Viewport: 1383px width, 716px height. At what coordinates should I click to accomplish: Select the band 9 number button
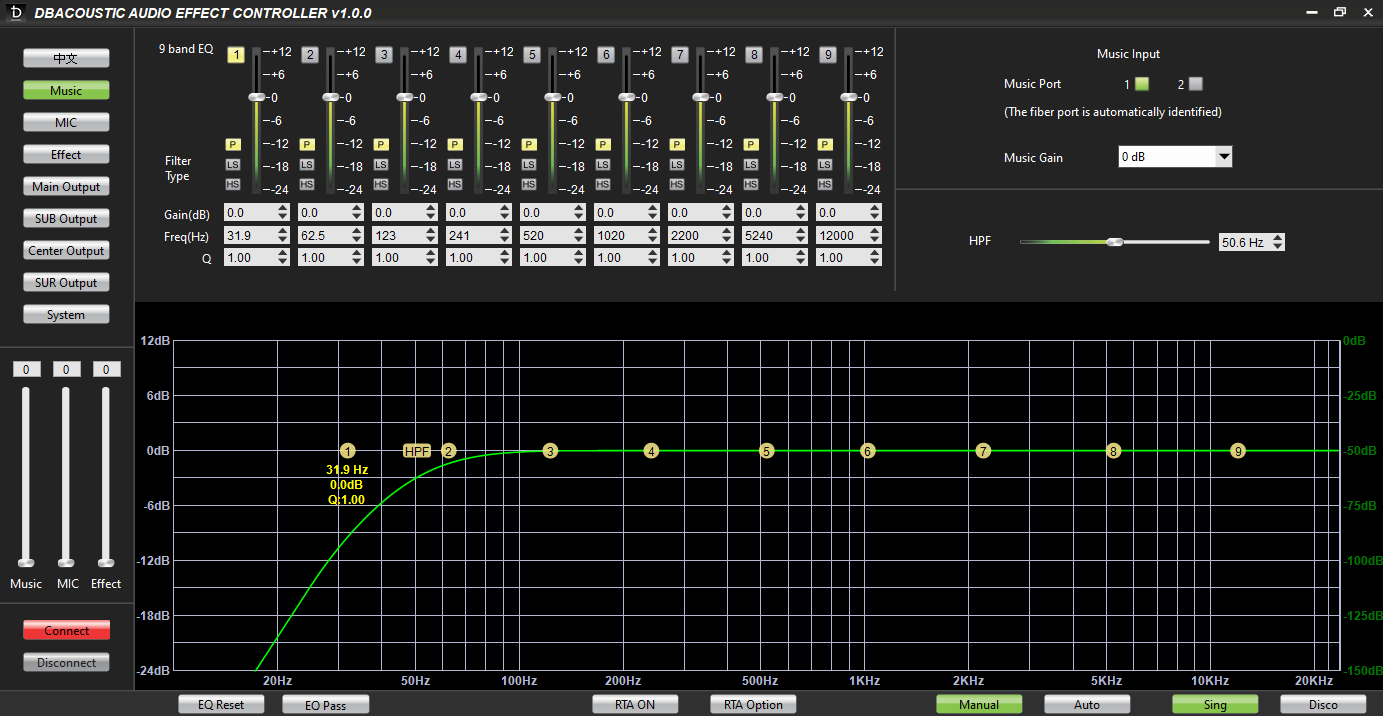click(827, 55)
